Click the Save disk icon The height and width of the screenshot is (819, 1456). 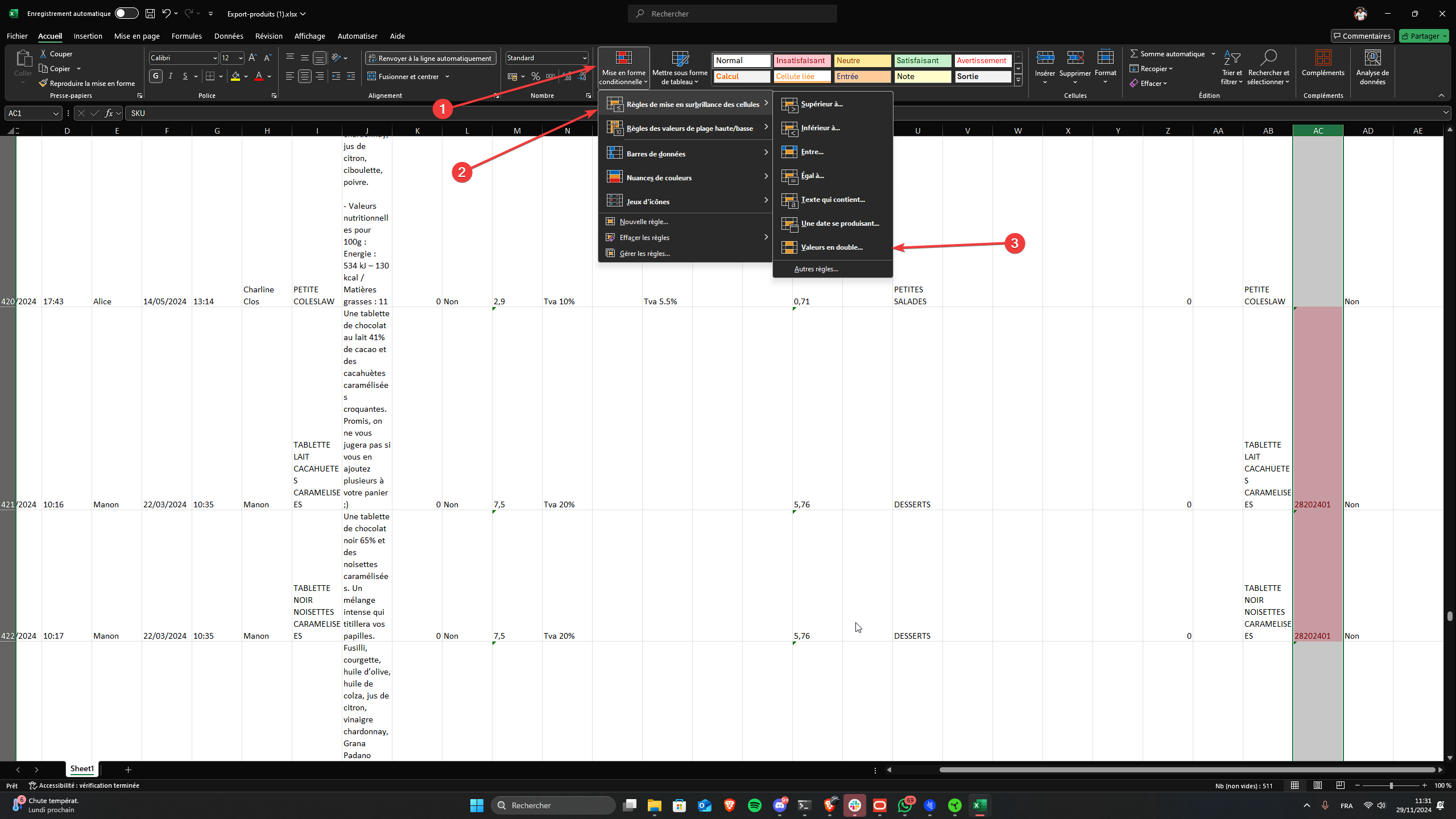pos(150,14)
